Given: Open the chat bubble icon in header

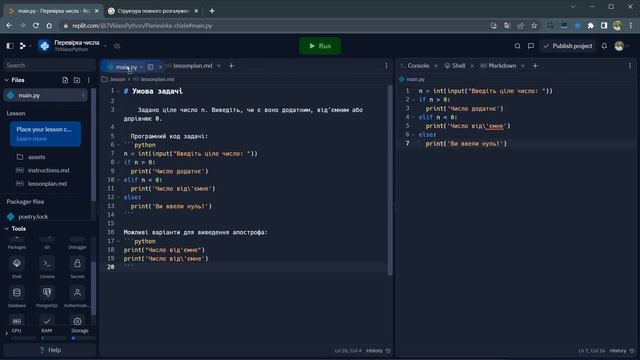Looking at the screenshot, I should 531,46.
